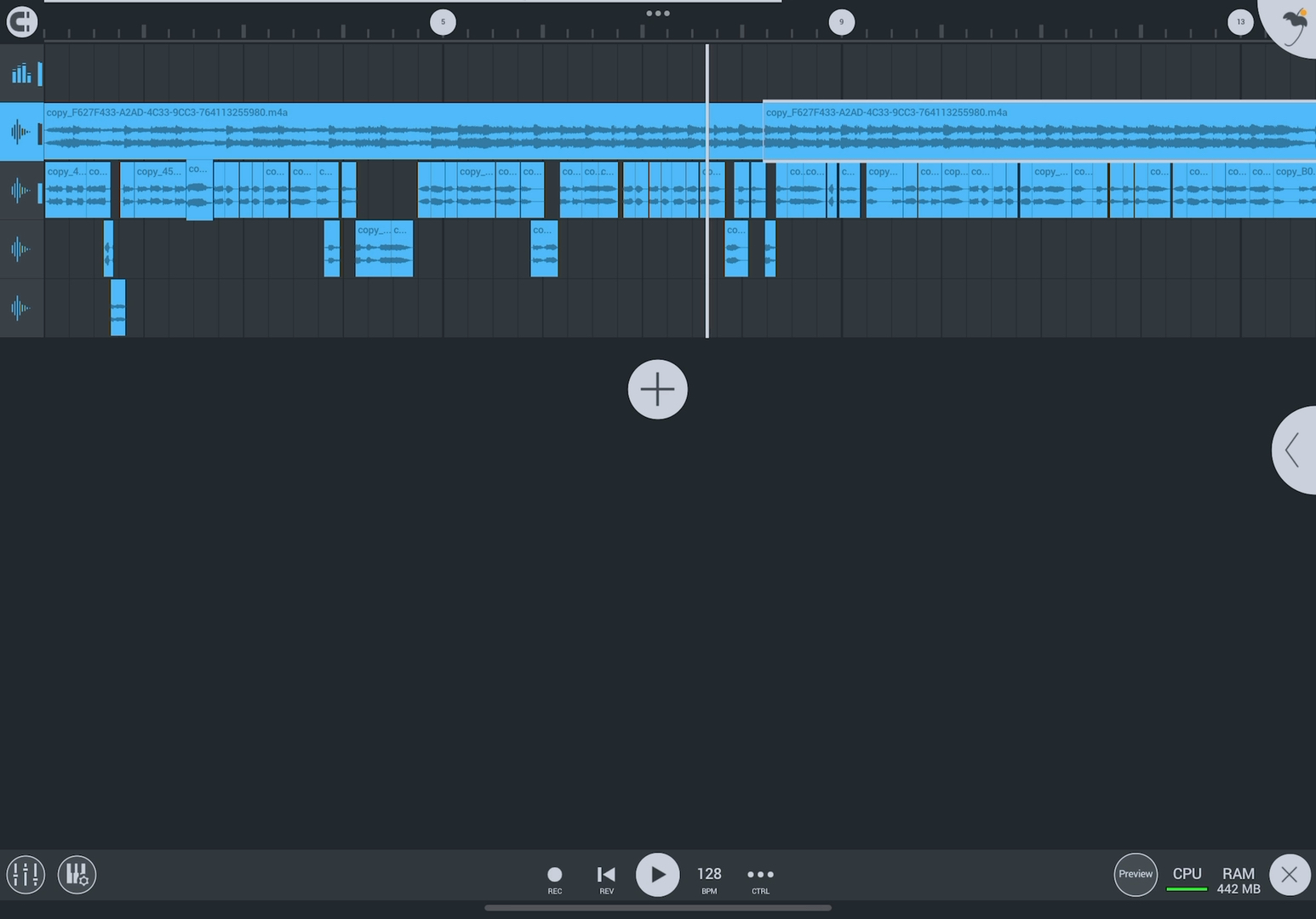Expand the side panel with left chevron

pos(1295,450)
